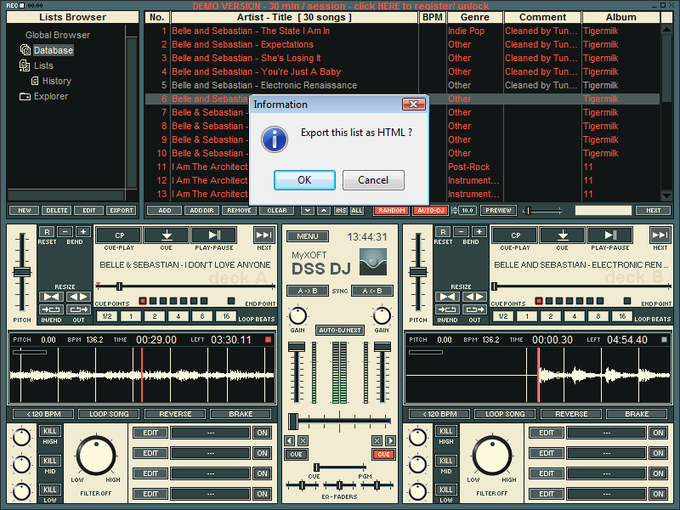680x510 pixels.
Task: Sort the playlist by the Genre column header
Action: pos(474,18)
